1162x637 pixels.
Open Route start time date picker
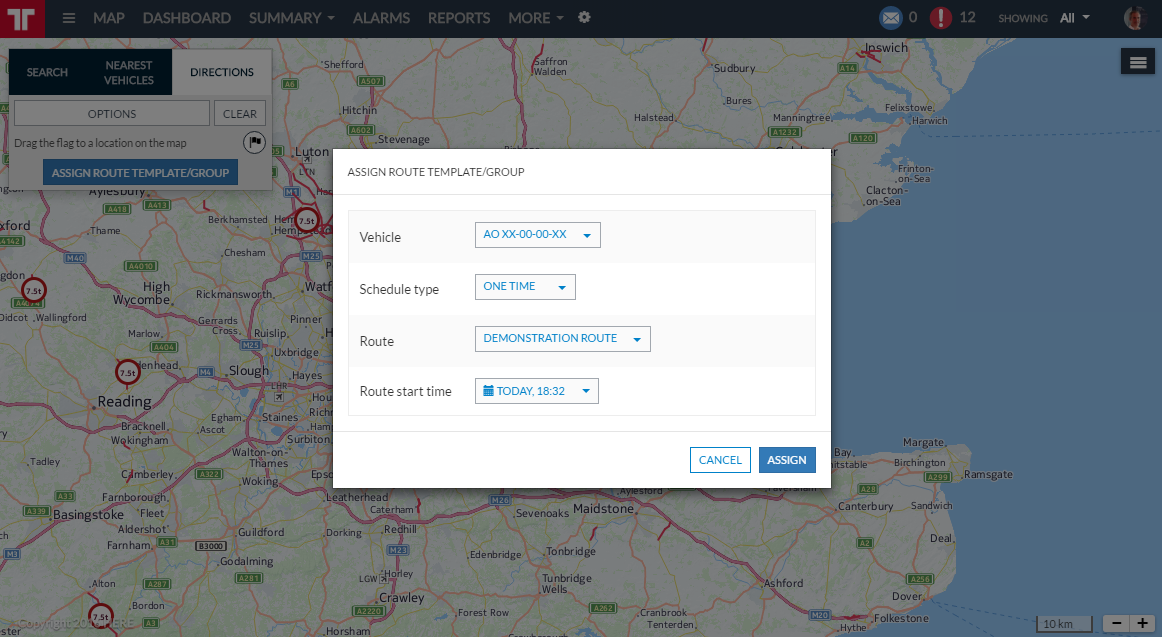536,391
